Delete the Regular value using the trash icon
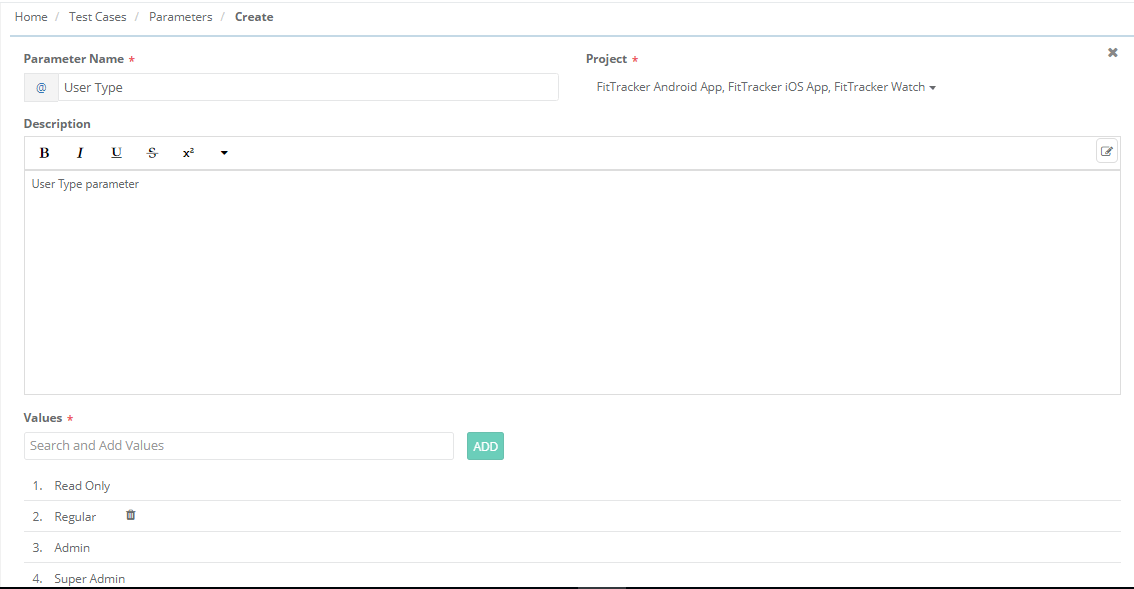 pyautogui.click(x=130, y=514)
